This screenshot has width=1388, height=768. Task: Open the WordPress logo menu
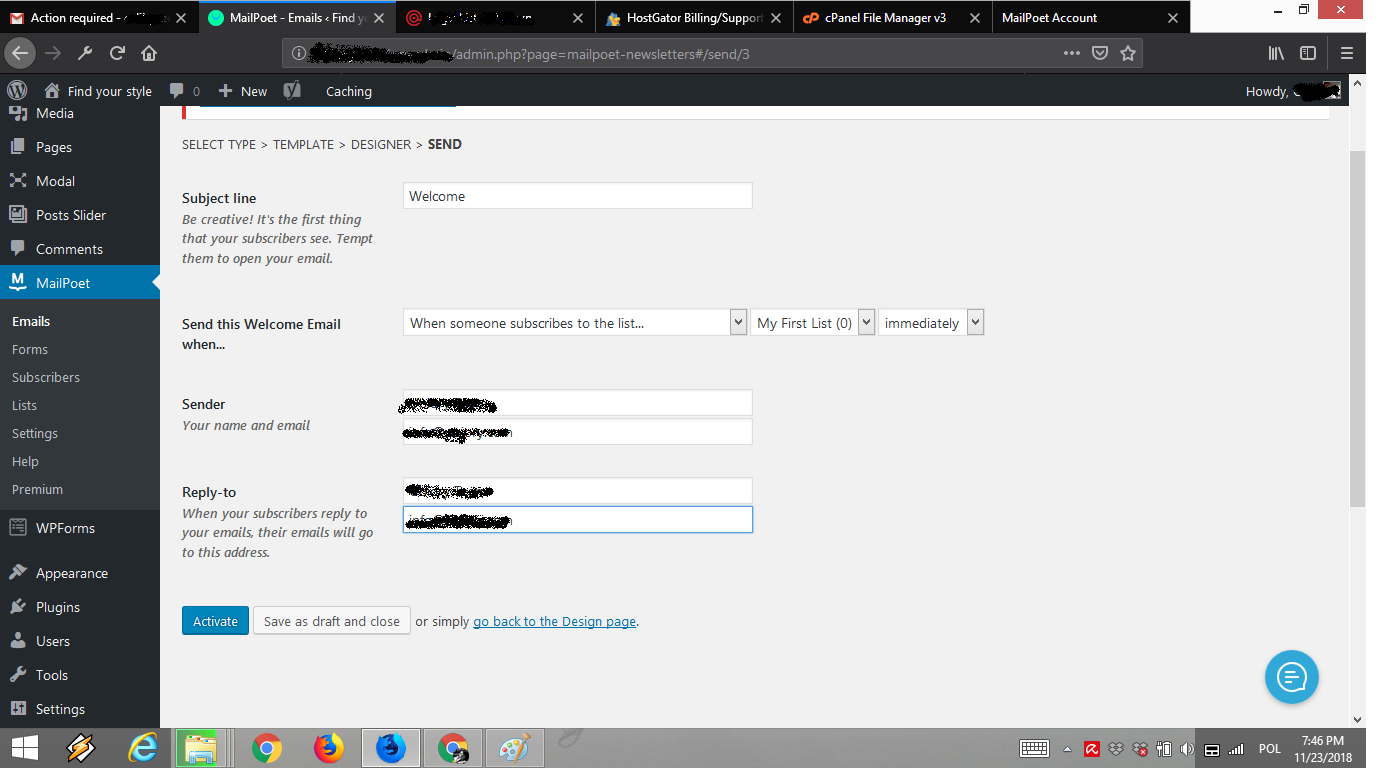(x=17, y=90)
